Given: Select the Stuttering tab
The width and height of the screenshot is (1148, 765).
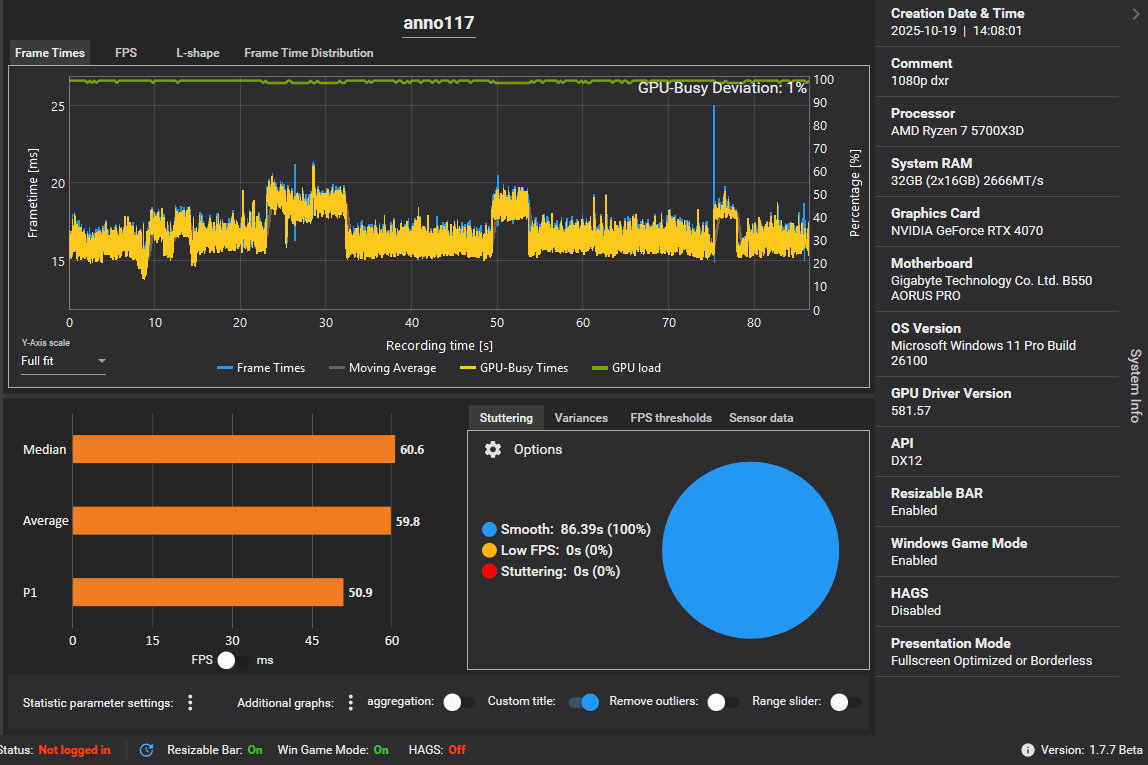Looking at the screenshot, I should pyautogui.click(x=506, y=418).
